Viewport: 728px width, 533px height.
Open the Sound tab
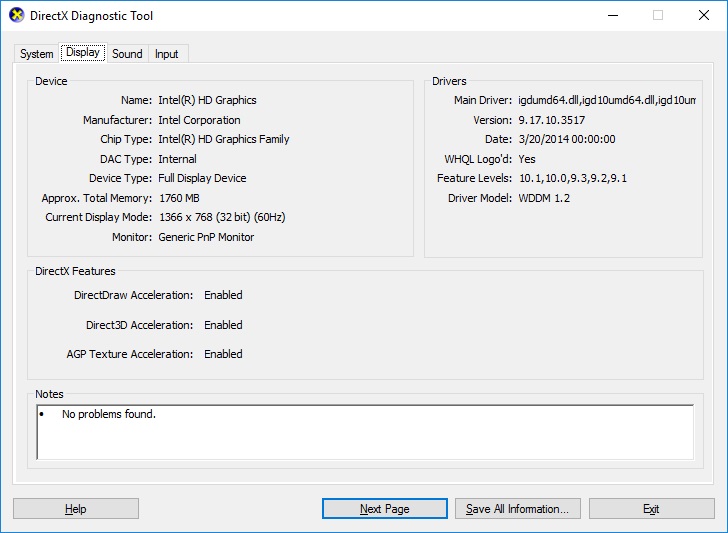pos(127,54)
